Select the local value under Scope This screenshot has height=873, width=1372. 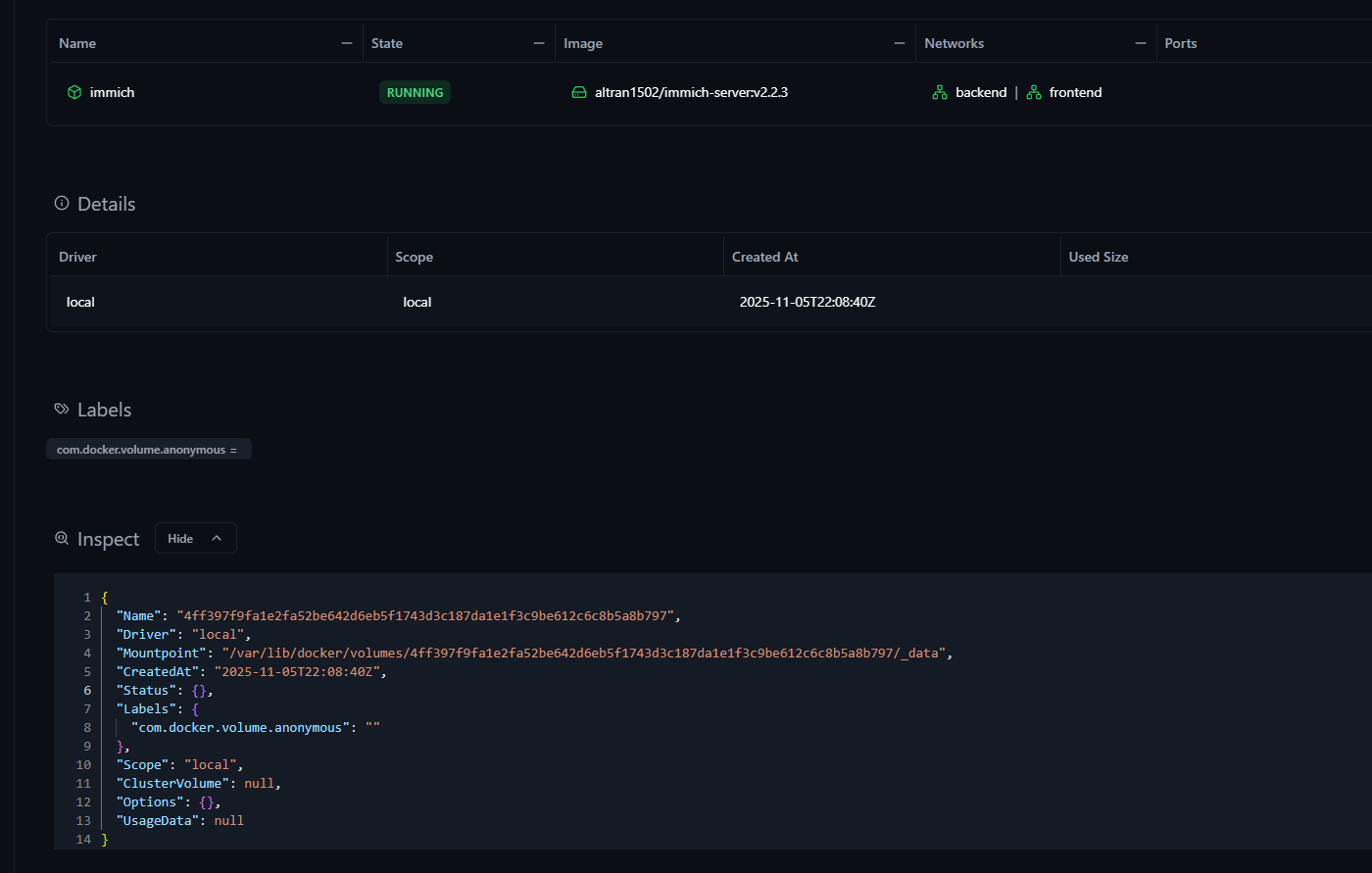417,302
